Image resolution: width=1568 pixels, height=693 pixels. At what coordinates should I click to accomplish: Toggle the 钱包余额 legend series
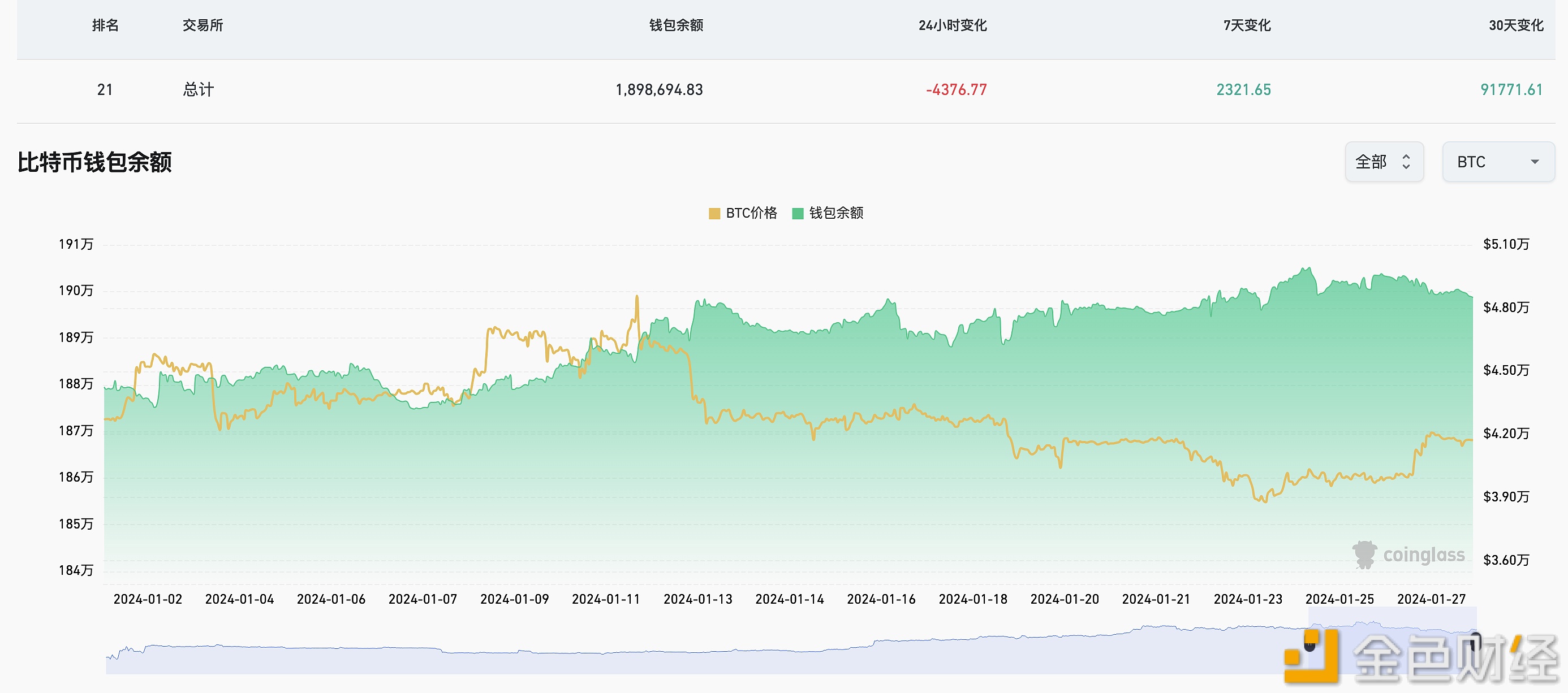pos(828,213)
